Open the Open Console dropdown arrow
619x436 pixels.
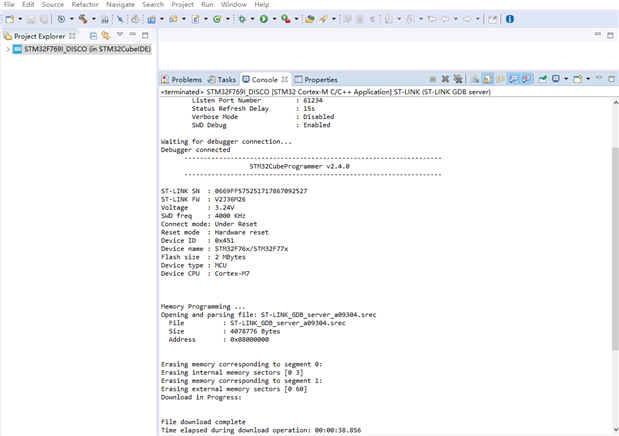[588, 79]
